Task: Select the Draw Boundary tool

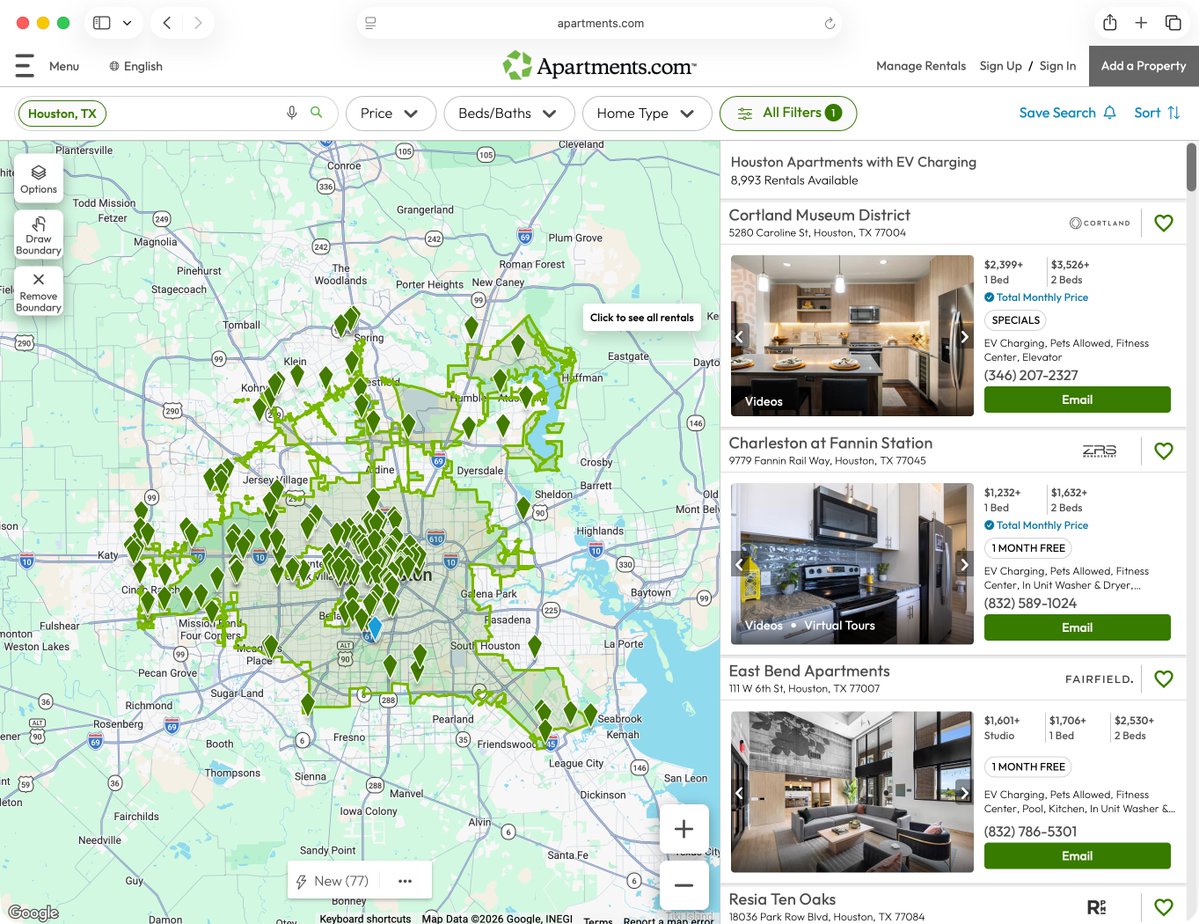Action: pos(38,235)
